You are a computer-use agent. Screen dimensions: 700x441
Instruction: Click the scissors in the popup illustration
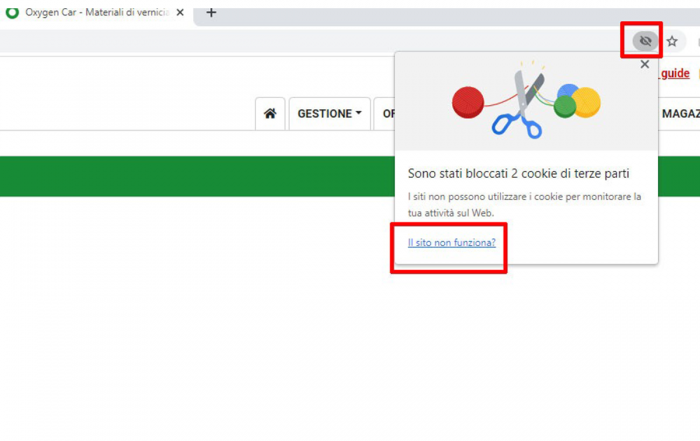520,105
